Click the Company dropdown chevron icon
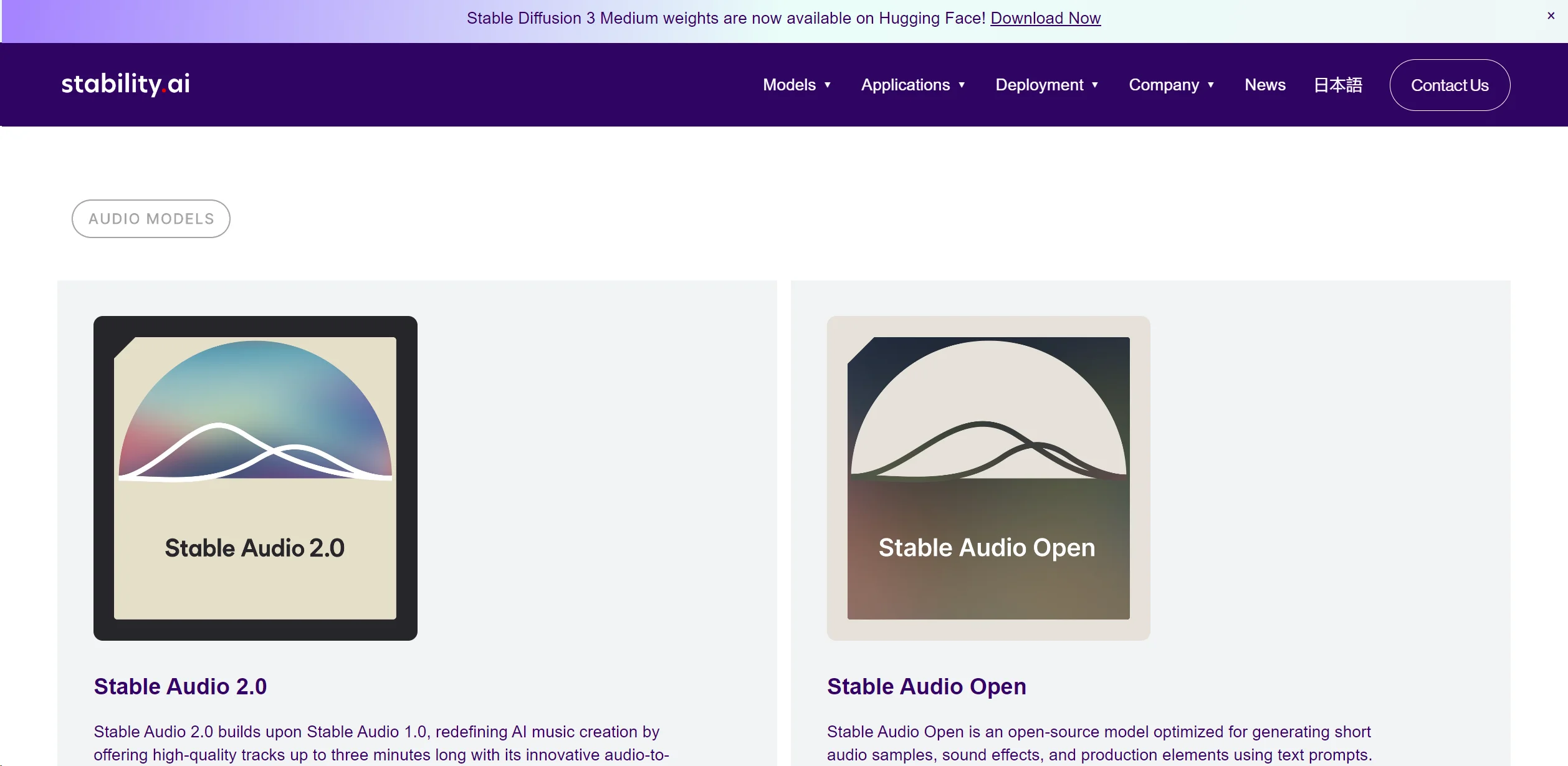This screenshot has height=766, width=1568. tap(1210, 85)
